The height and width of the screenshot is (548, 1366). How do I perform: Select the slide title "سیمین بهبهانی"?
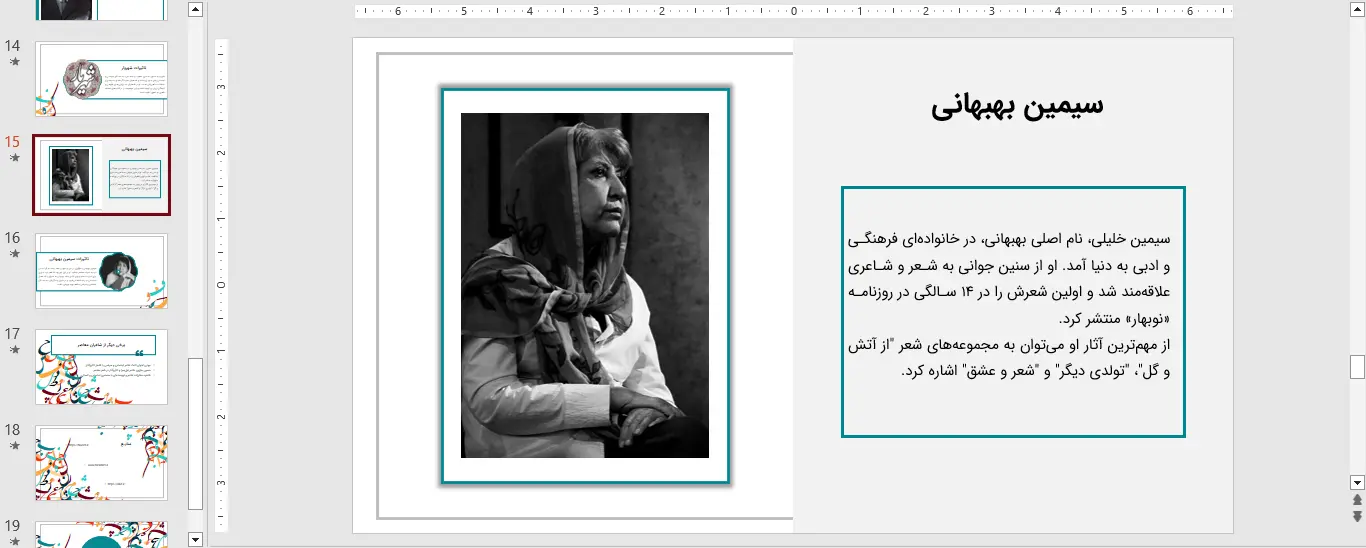click(1017, 106)
